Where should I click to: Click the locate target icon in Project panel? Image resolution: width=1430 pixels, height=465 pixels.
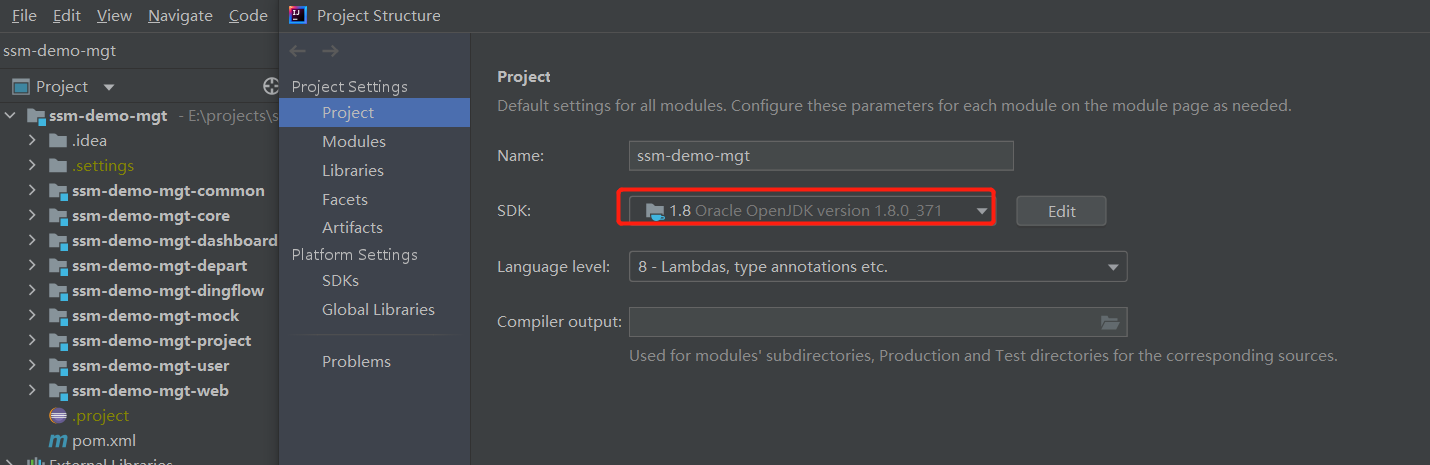coord(270,87)
